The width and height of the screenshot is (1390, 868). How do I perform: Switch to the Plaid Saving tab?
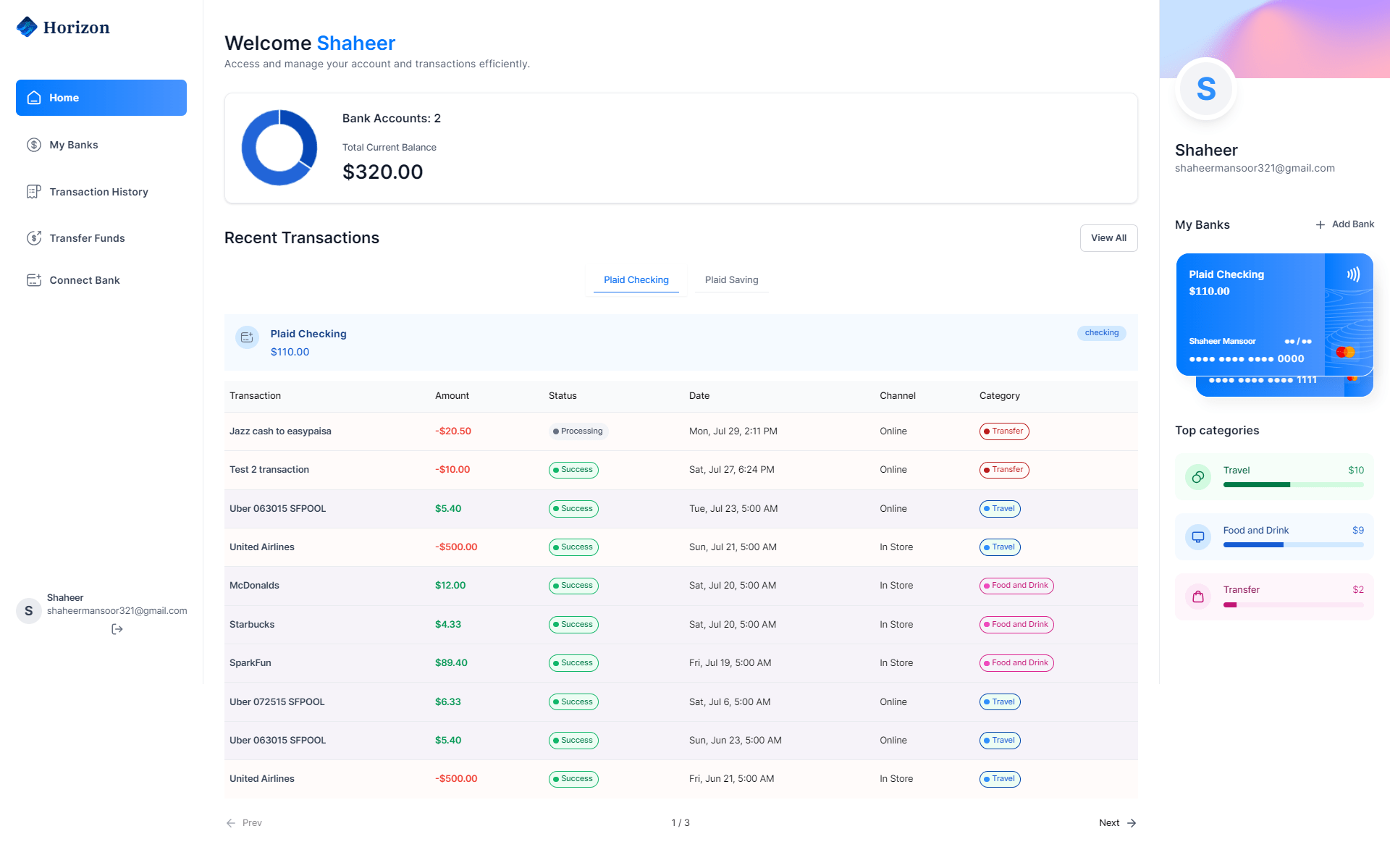click(x=731, y=280)
